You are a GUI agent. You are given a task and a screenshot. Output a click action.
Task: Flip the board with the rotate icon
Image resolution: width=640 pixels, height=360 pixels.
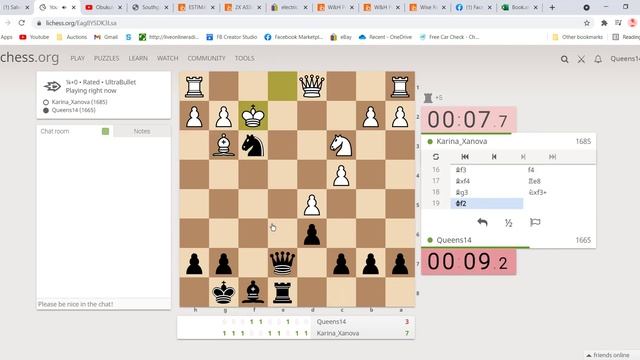pyautogui.click(x=436, y=157)
